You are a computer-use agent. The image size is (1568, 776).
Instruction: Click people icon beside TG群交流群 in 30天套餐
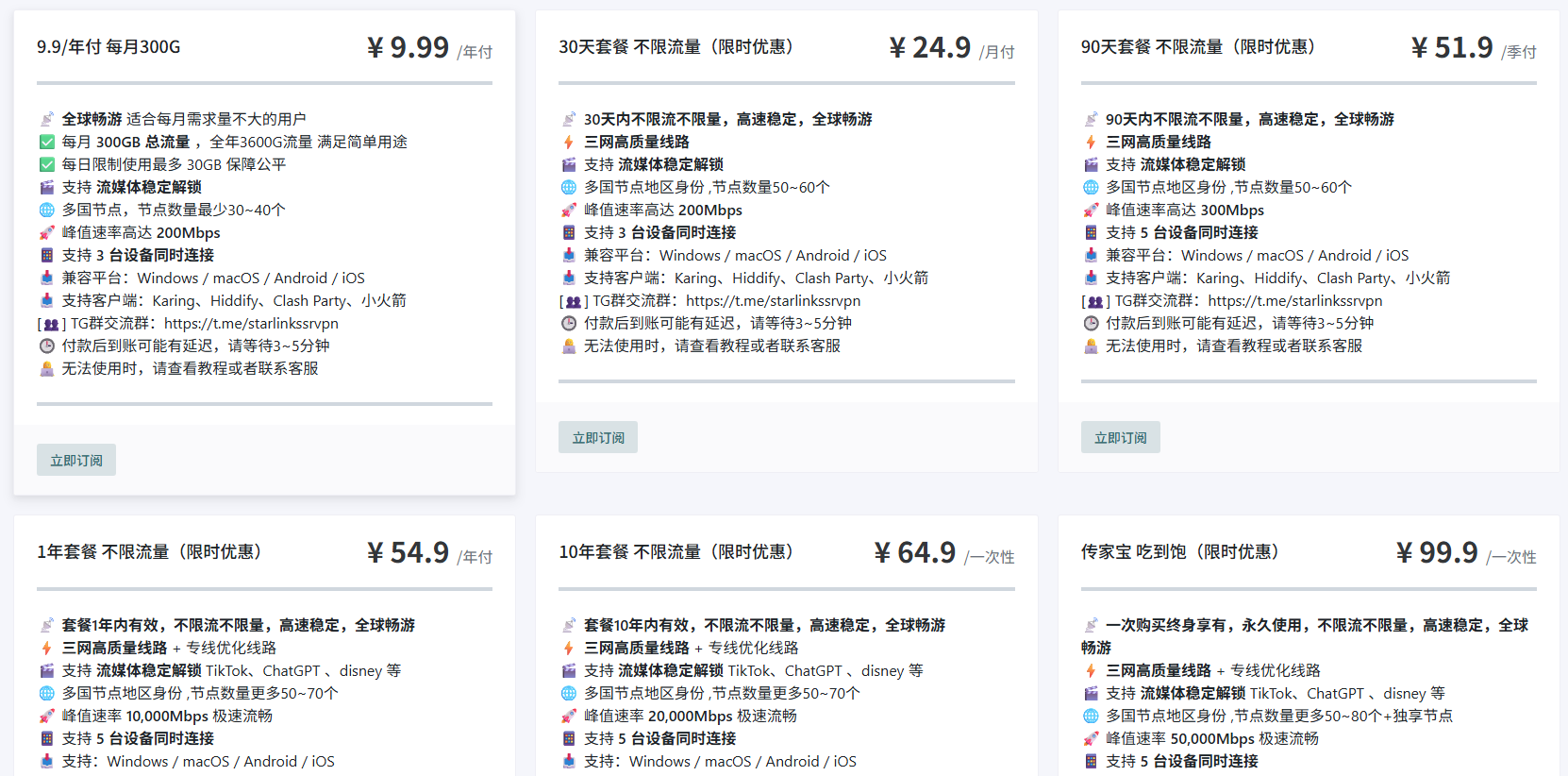click(x=573, y=301)
